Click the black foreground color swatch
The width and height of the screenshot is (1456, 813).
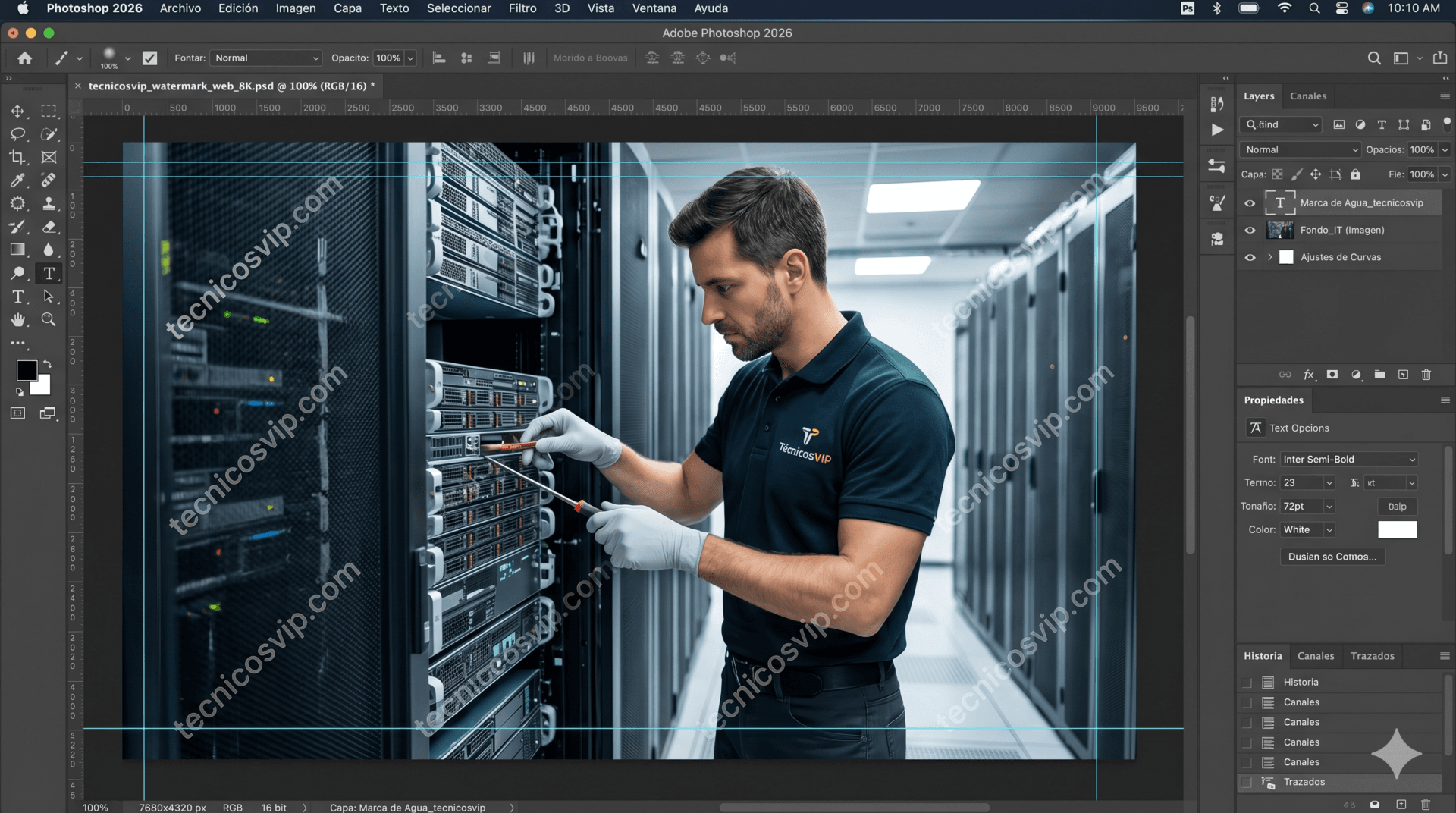click(25, 369)
